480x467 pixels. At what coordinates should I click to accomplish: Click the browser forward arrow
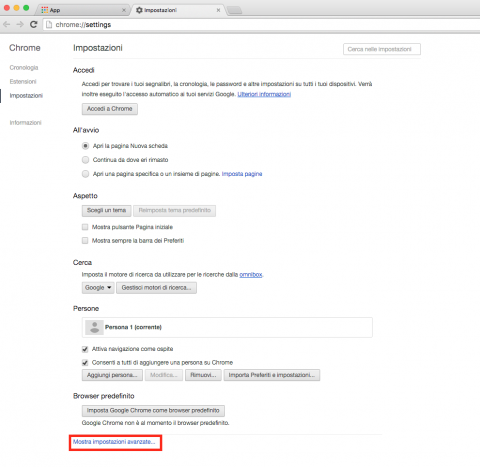20,24
